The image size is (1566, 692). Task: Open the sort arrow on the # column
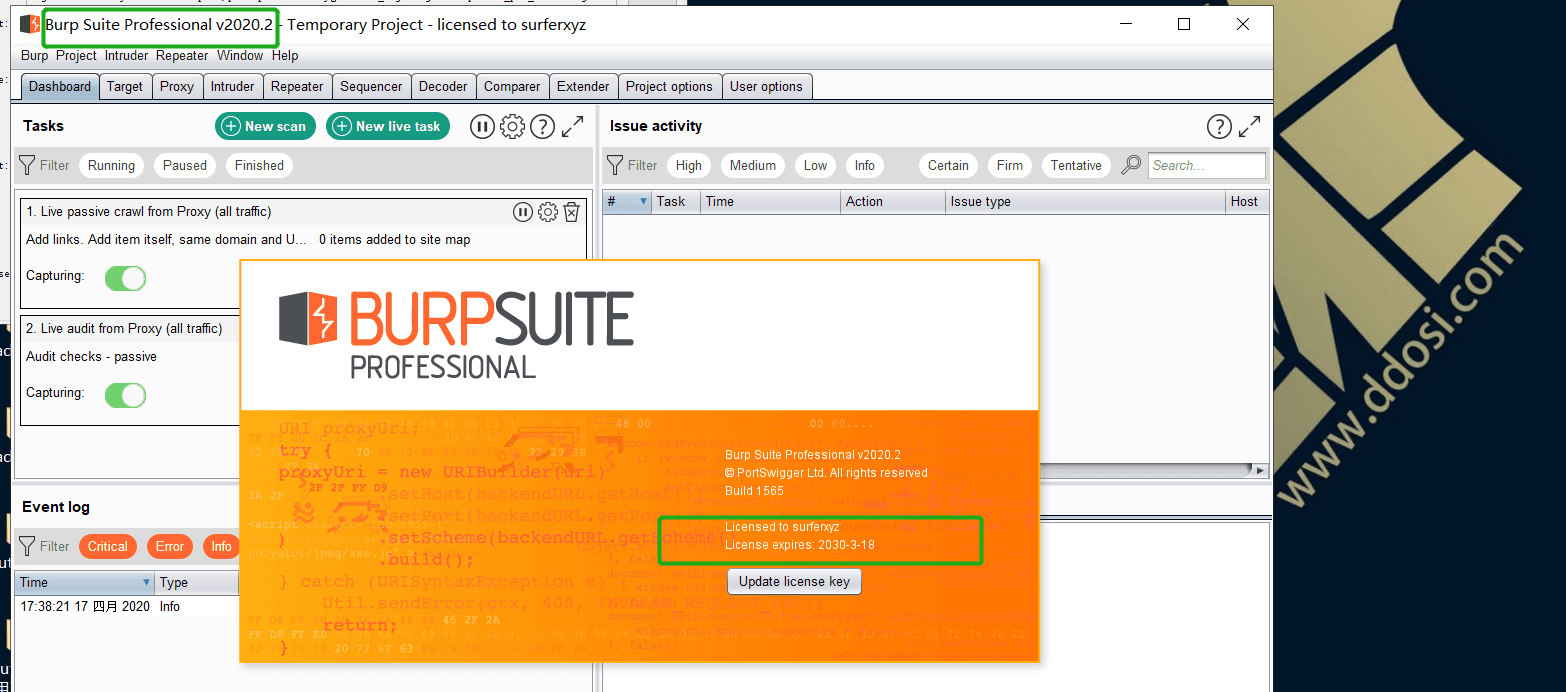[x=643, y=202]
